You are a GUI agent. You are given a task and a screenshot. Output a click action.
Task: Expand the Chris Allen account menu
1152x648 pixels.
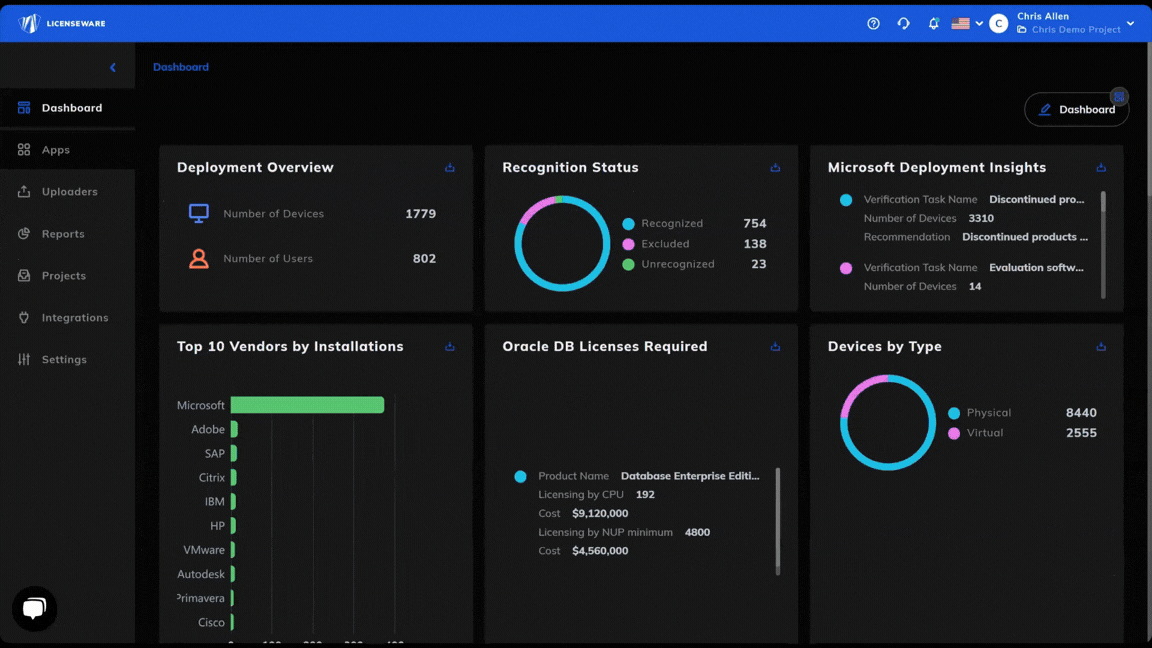(x=1130, y=24)
